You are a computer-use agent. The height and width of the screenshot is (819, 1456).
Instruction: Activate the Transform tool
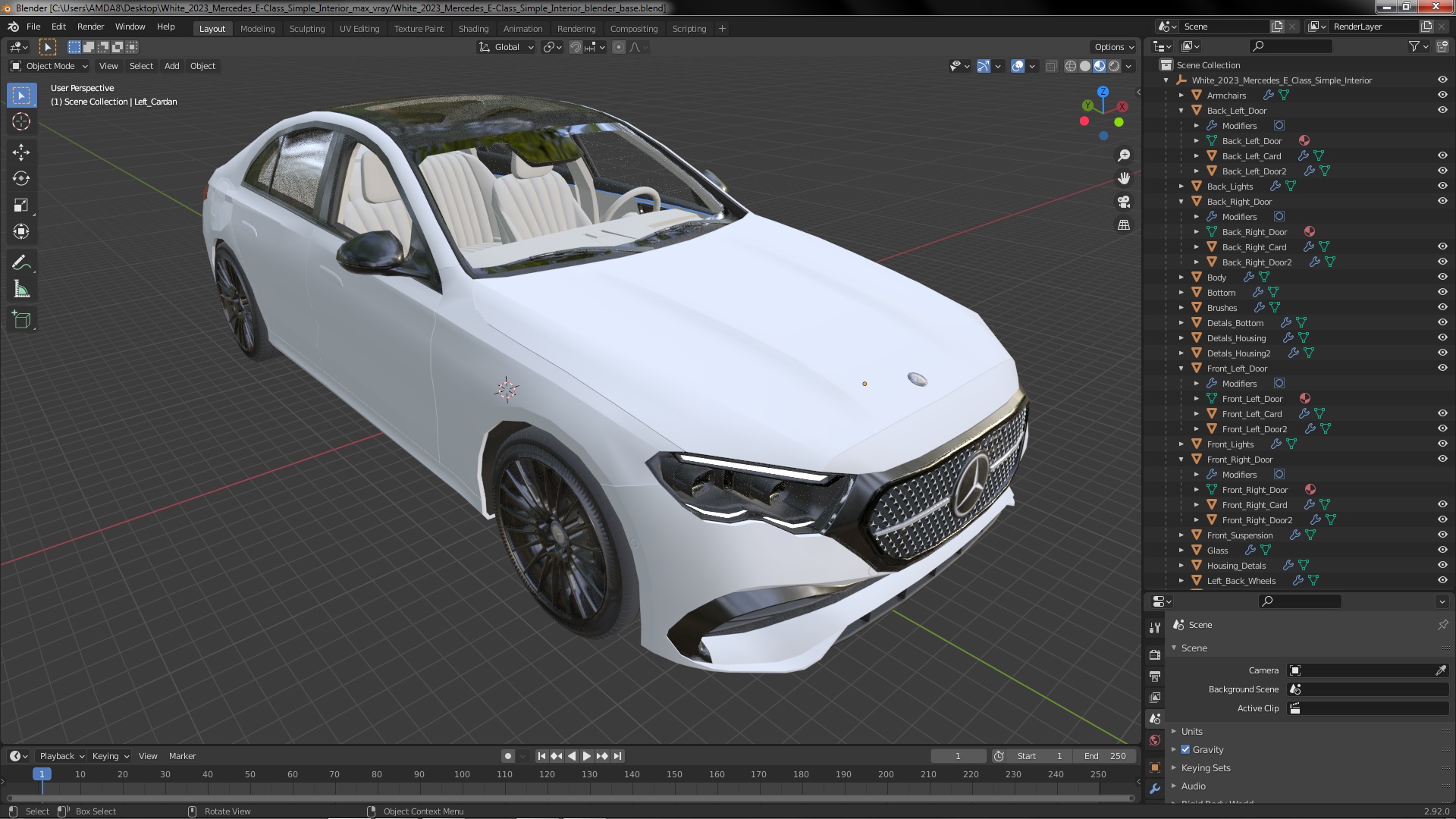coord(21,231)
